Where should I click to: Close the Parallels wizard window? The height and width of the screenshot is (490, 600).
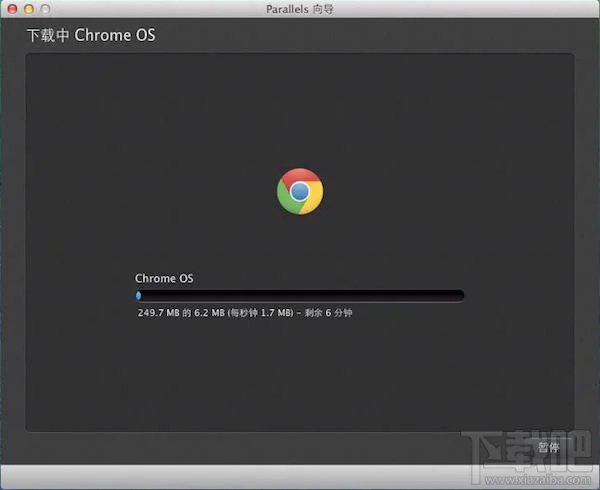[12, 9]
